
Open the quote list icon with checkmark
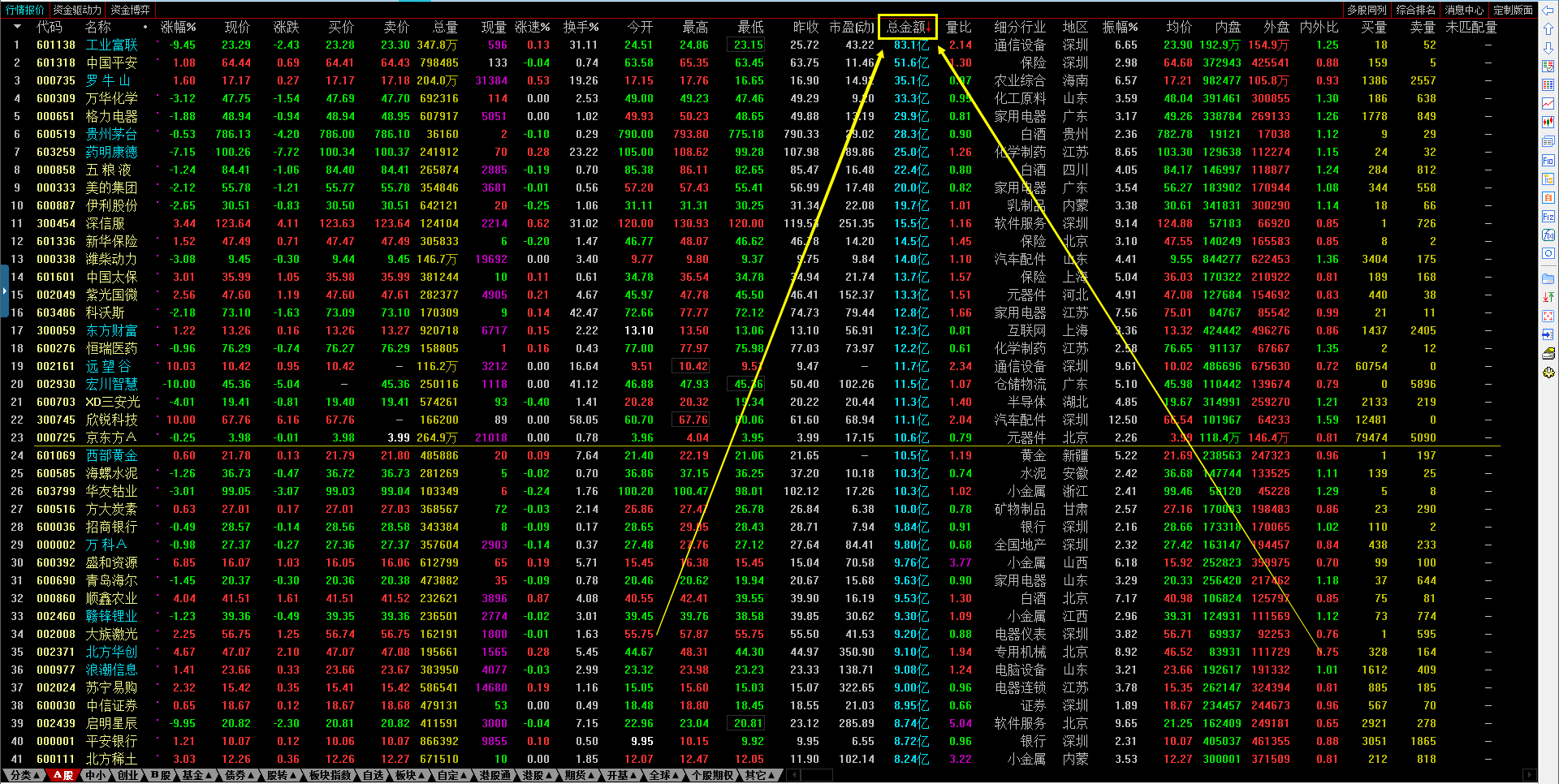coord(1548,67)
